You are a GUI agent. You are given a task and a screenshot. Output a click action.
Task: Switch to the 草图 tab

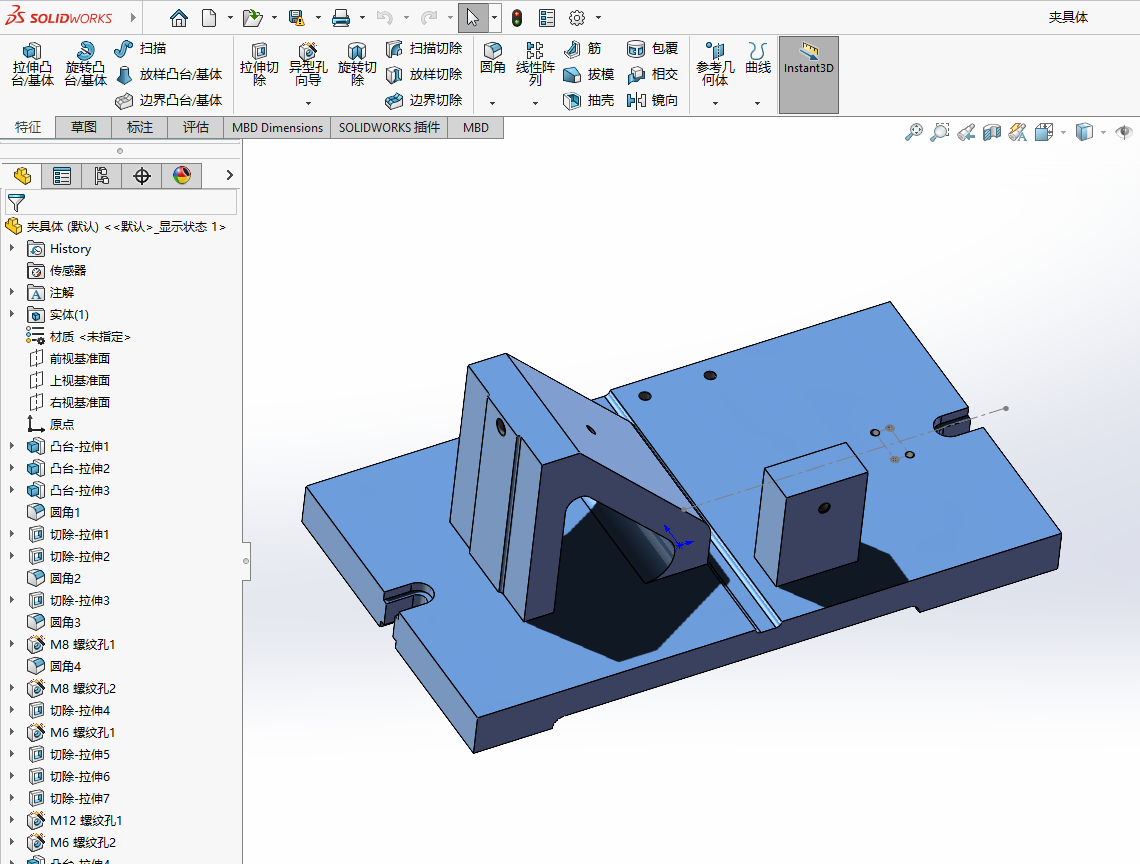click(84, 127)
